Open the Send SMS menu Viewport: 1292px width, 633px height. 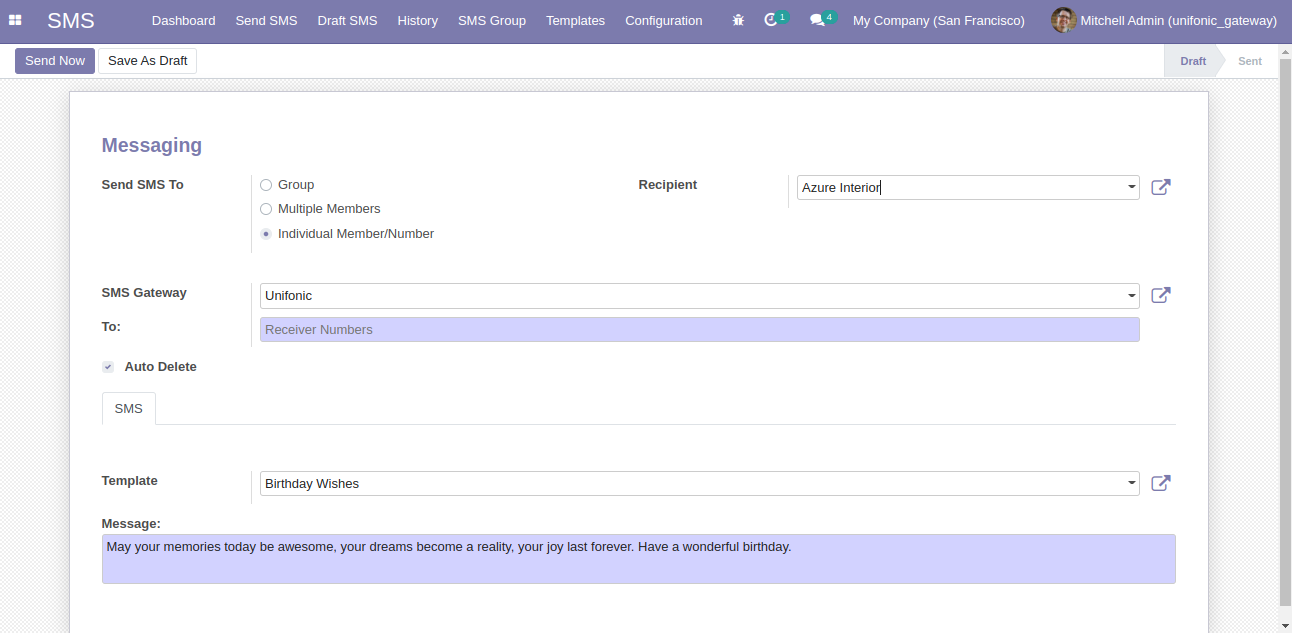point(266,20)
